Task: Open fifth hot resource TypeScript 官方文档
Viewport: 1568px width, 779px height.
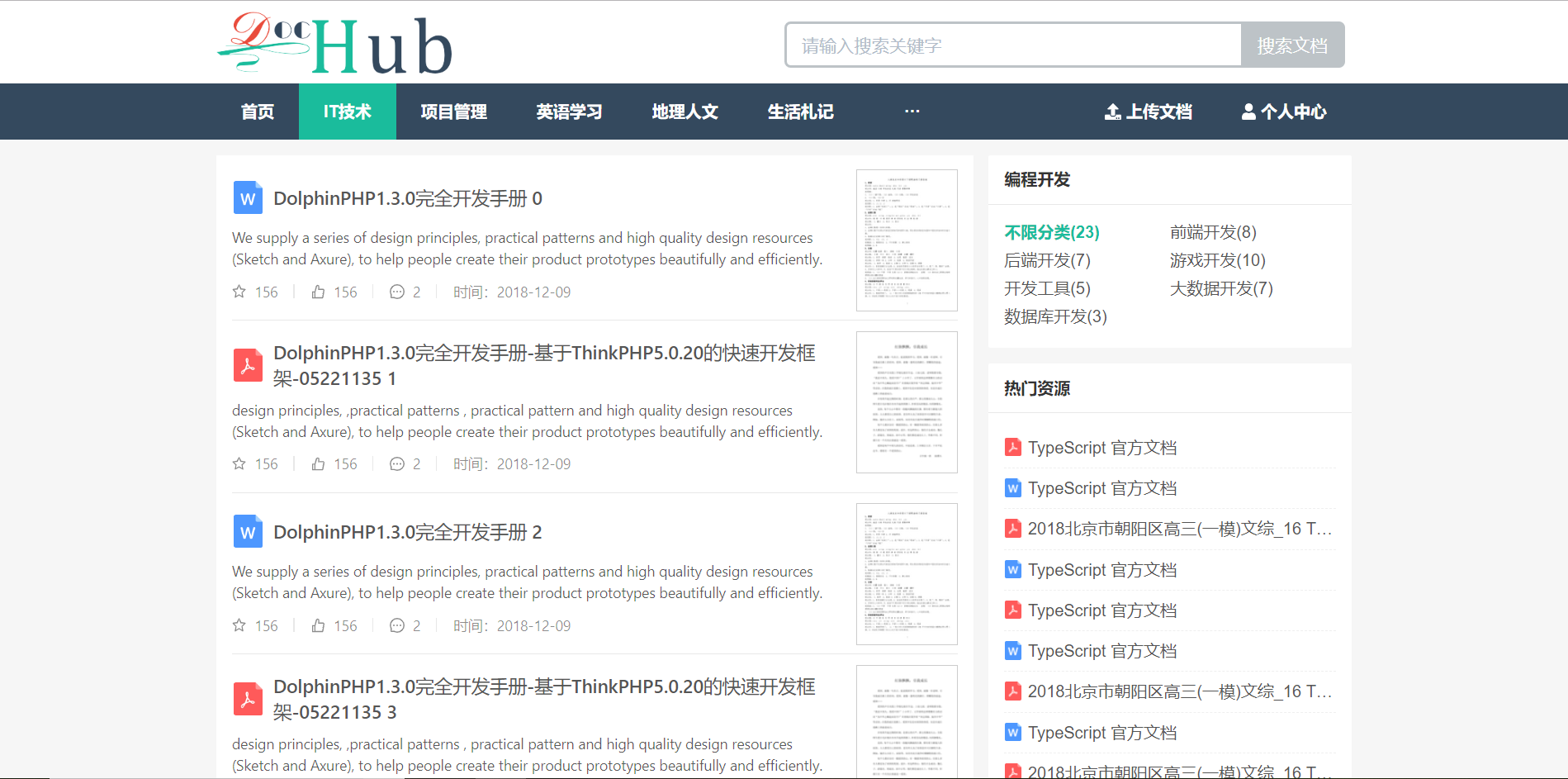Action: 1102,610
